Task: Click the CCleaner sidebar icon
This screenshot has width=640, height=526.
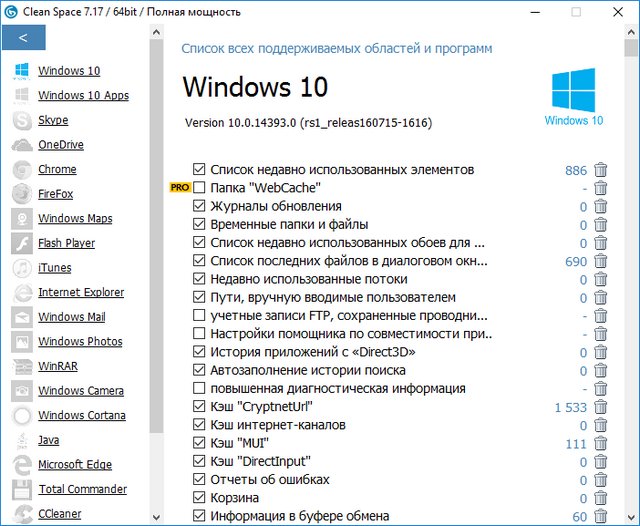Action: pyautogui.click(x=22, y=514)
